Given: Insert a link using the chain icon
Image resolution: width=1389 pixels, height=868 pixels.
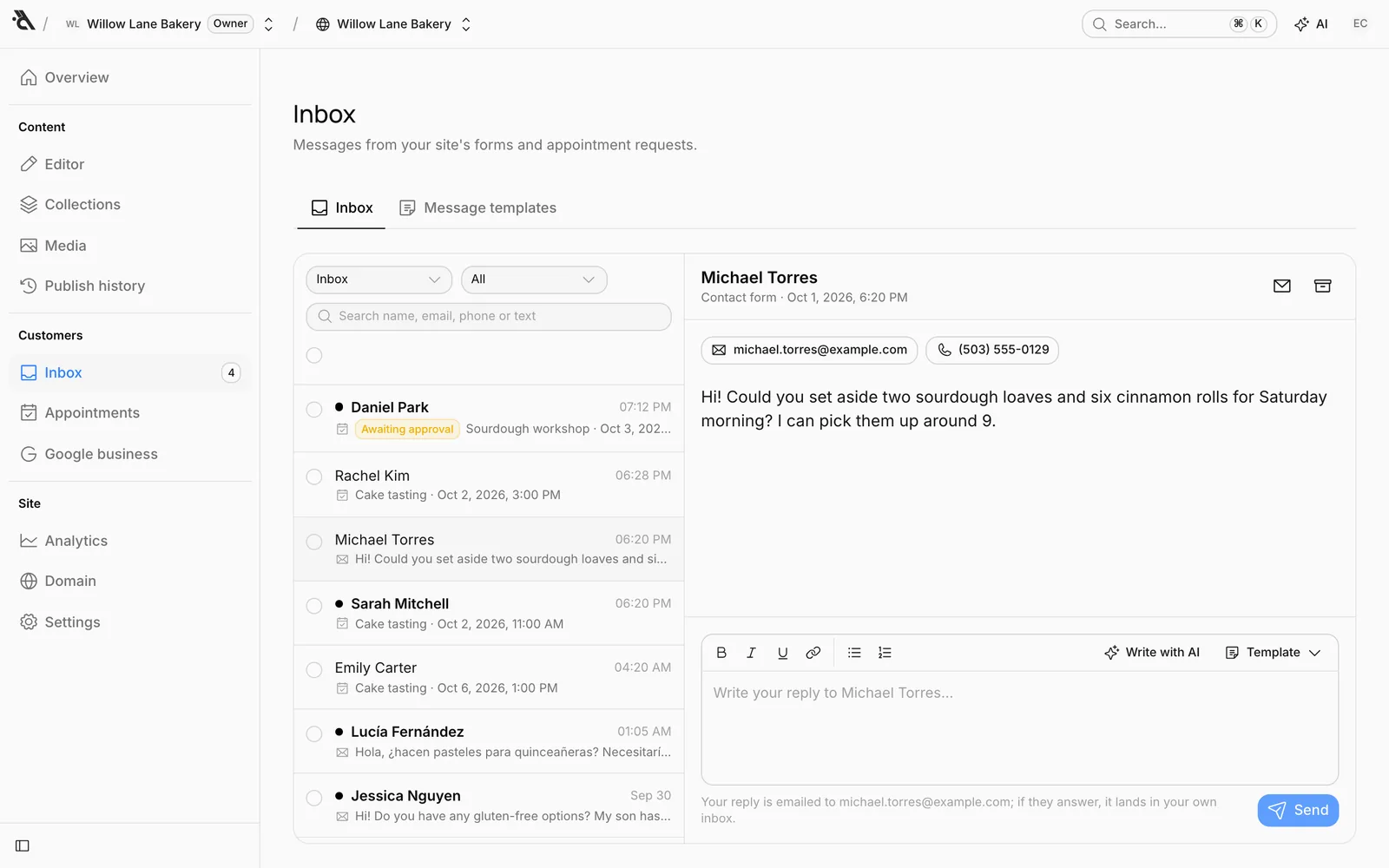Looking at the screenshot, I should (x=813, y=653).
